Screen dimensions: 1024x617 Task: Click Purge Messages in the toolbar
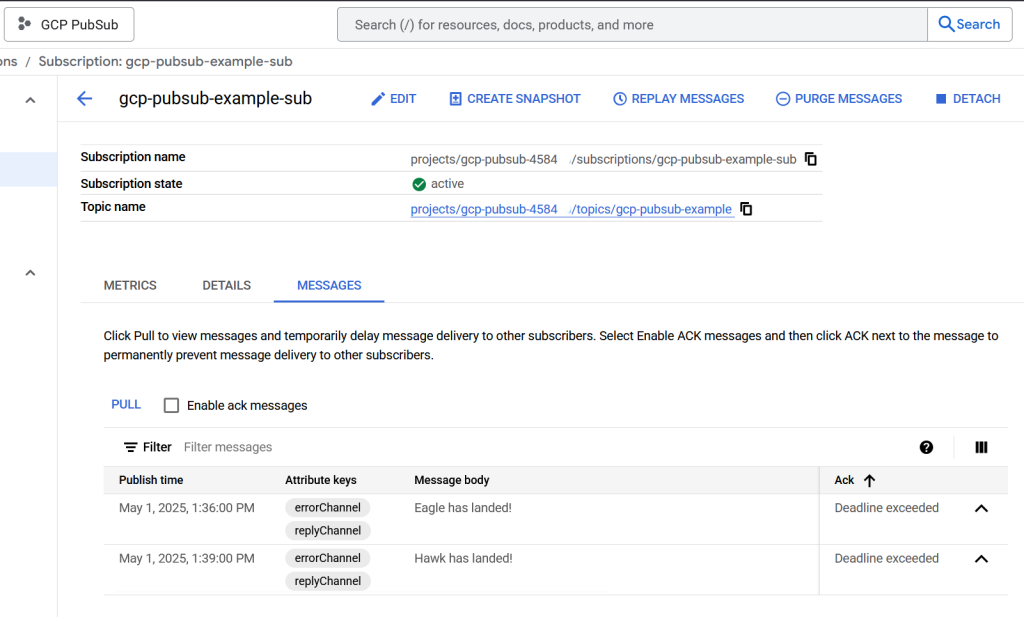coord(838,99)
